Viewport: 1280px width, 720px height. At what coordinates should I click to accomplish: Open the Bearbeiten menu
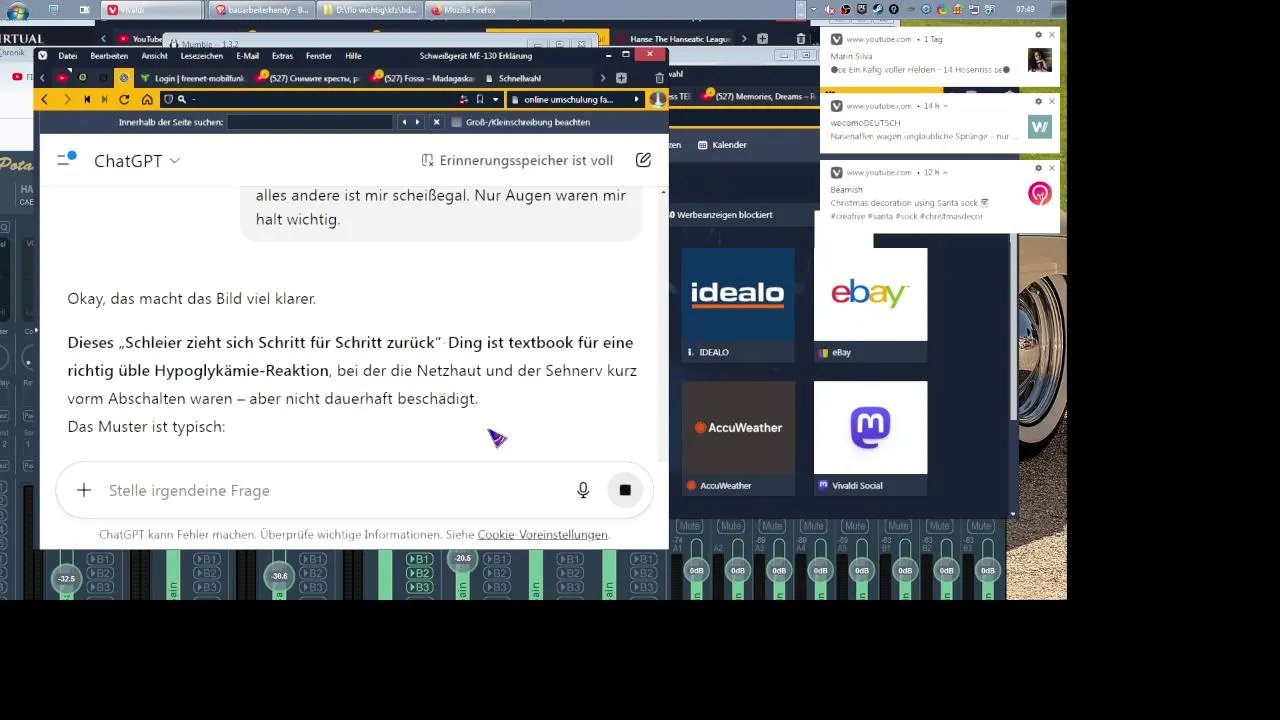(x=109, y=56)
